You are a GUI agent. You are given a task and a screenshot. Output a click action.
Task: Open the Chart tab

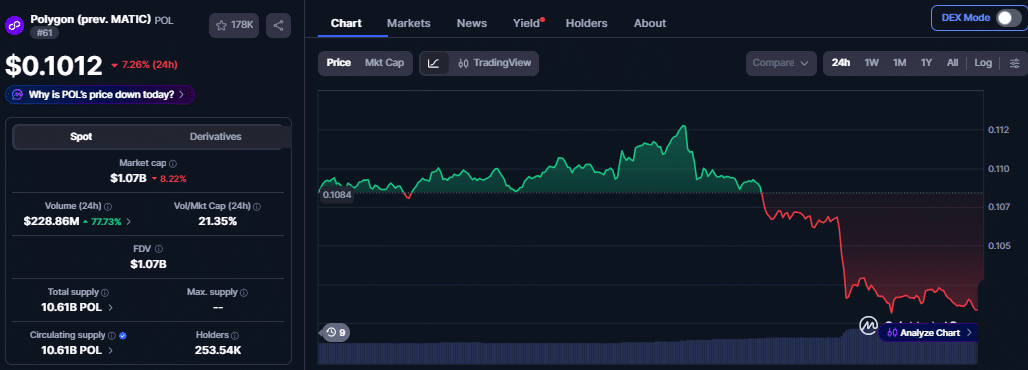tap(346, 23)
